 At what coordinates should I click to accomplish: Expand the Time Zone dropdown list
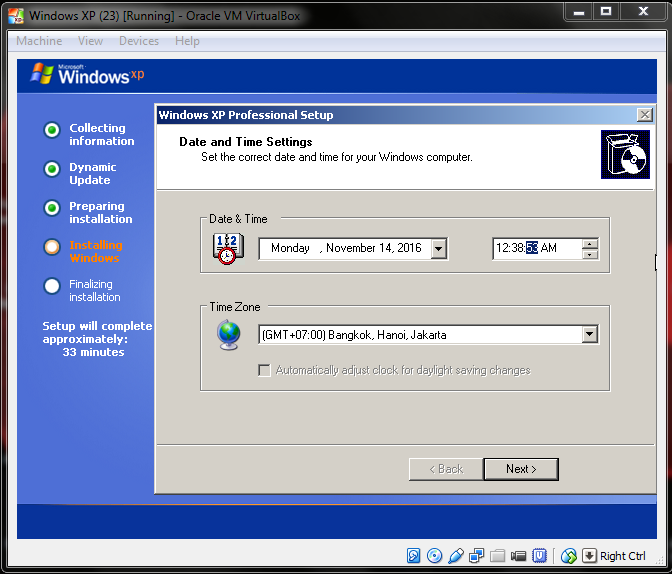pos(590,334)
